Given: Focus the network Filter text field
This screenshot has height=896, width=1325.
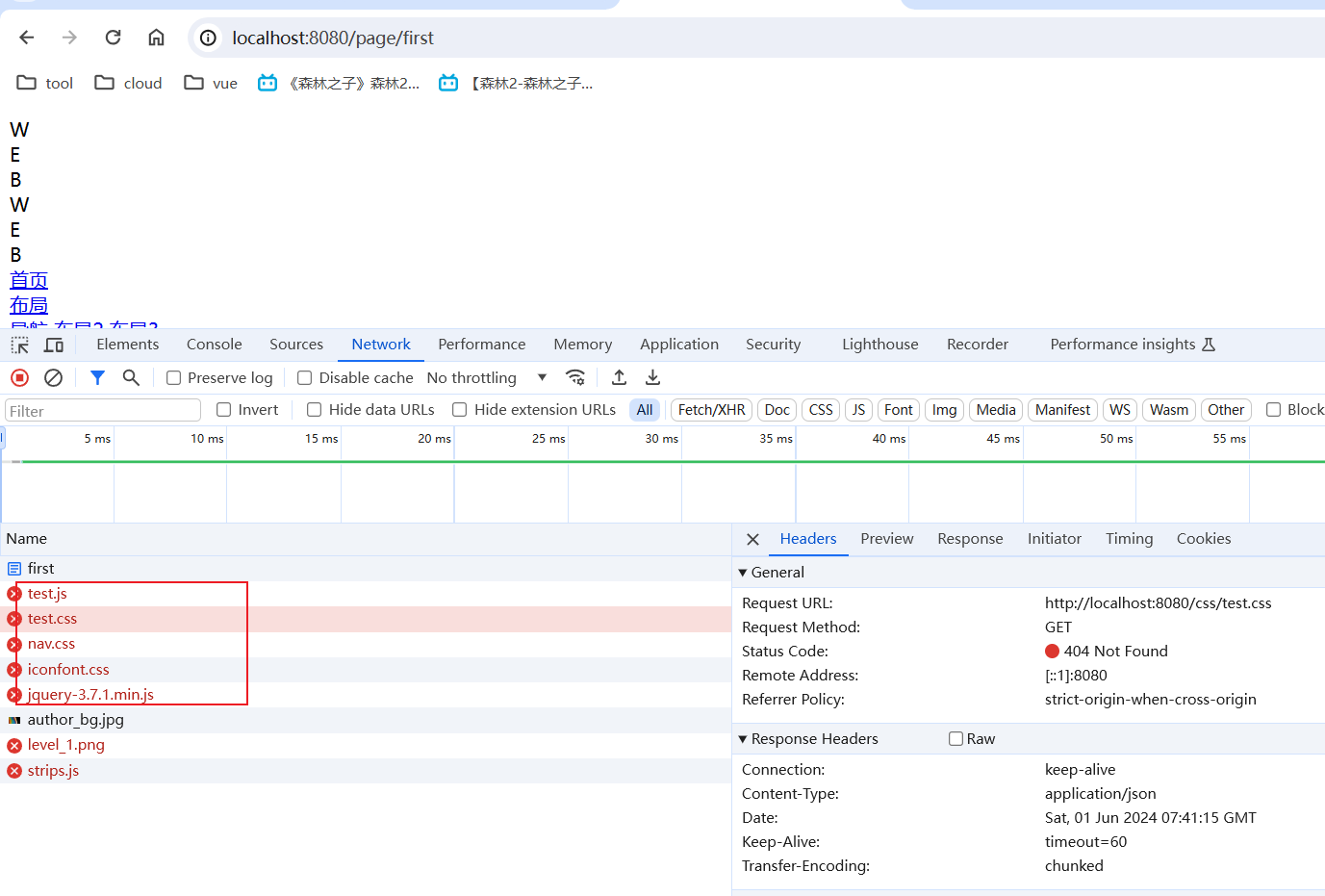Looking at the screenshot, I should coord(103,411).
